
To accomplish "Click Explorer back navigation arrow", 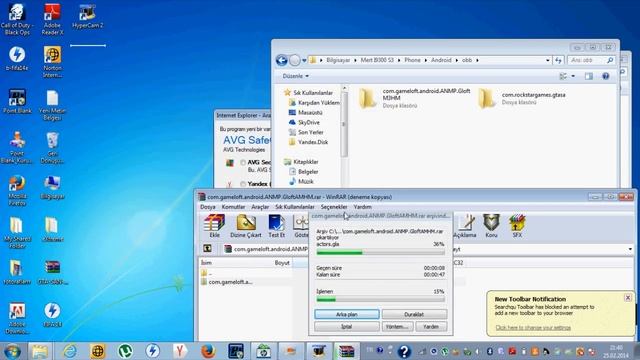I will tap(281, 60).
